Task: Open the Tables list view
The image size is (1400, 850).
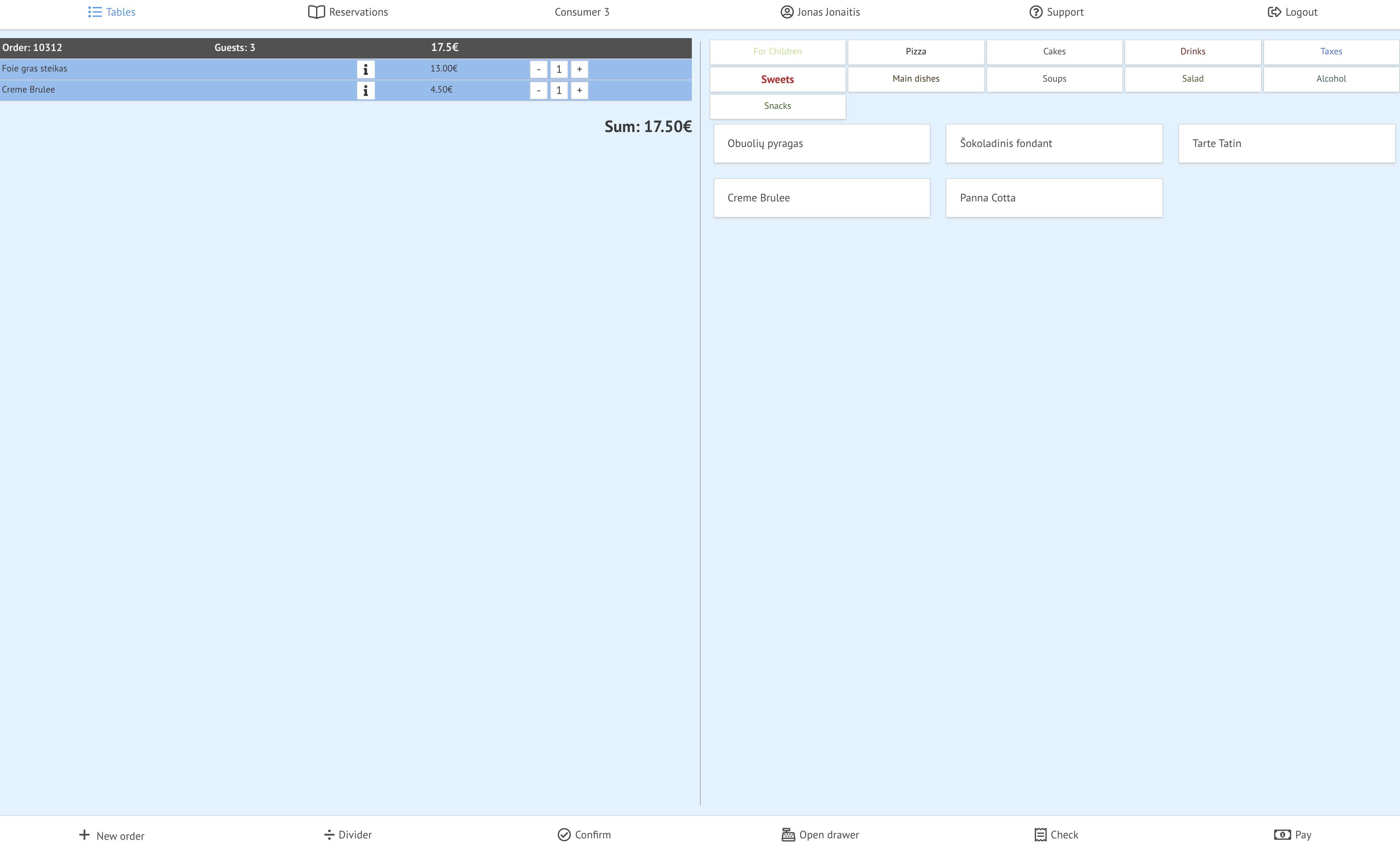Action: pos(111,12)
